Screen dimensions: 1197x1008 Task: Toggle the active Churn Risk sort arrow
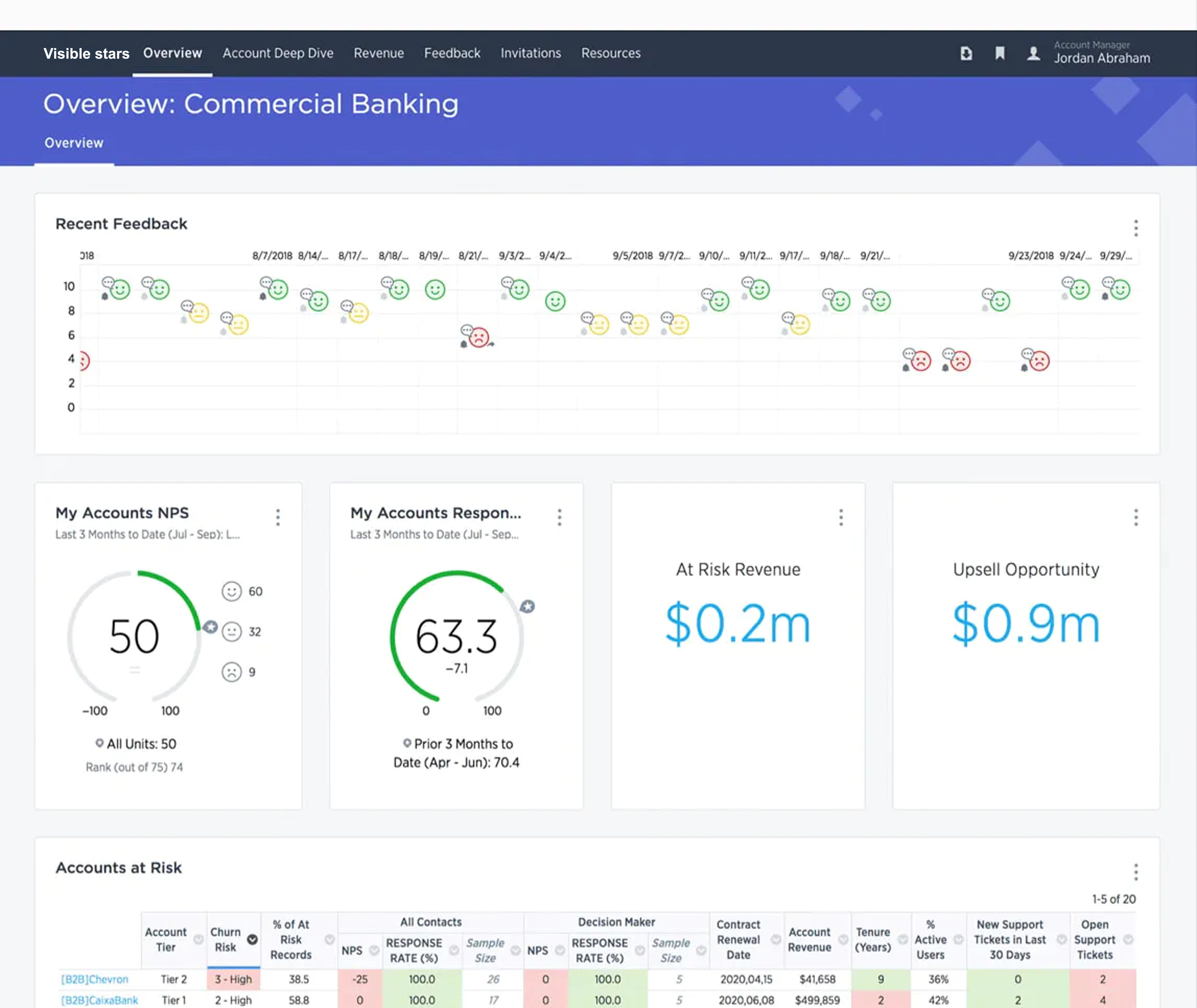(252, 939)
